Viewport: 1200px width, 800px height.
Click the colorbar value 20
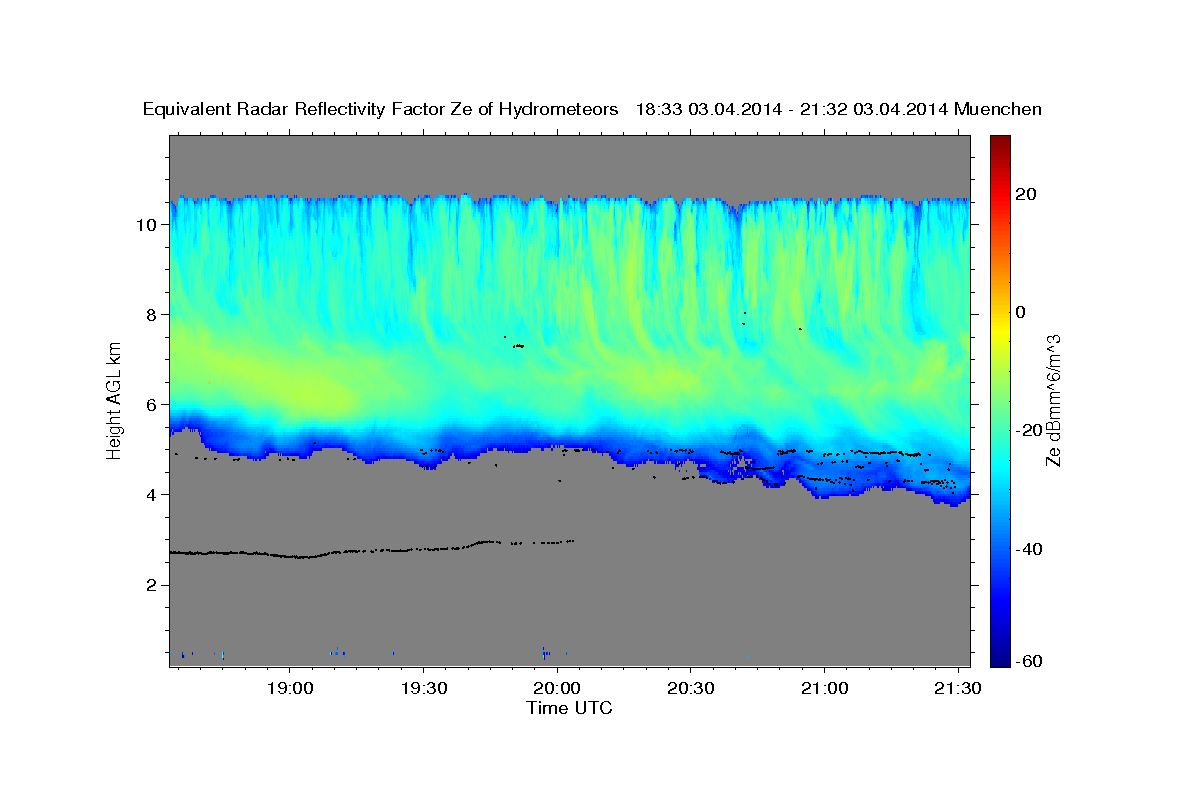point(1028,194)
